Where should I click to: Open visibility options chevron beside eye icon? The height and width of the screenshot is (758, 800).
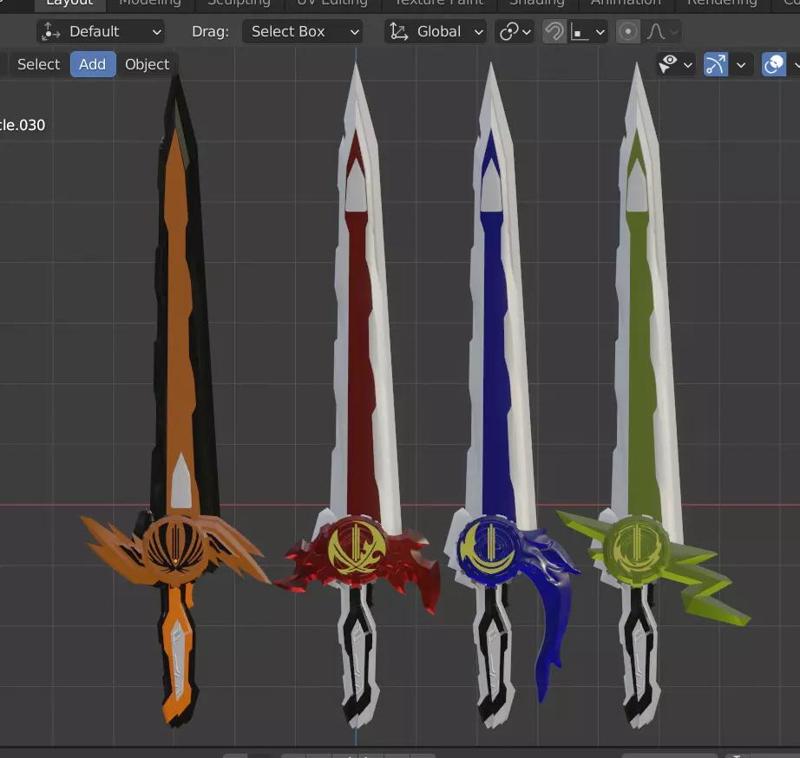686,64
